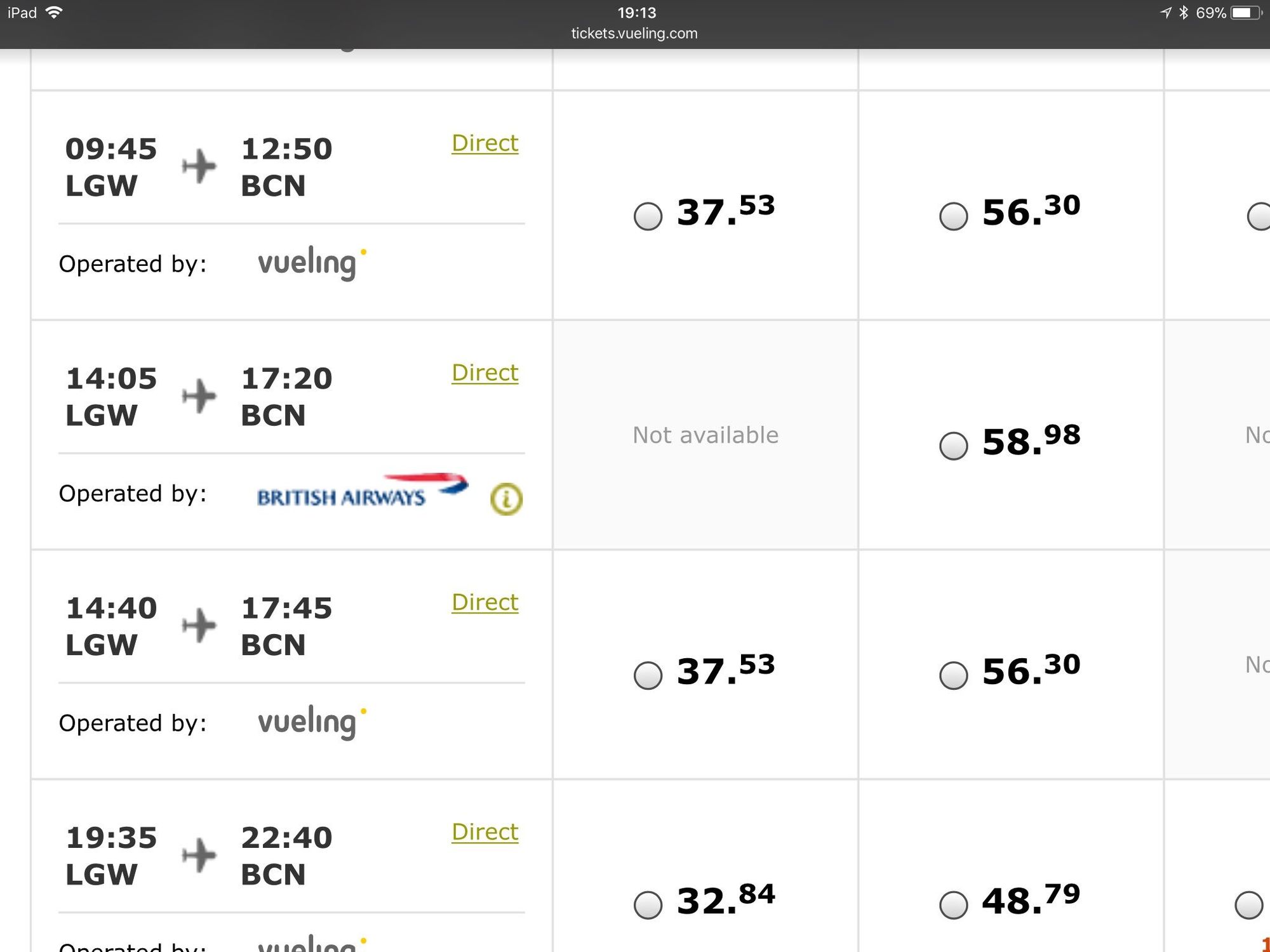
Task: Select the 37.53 fare for the 09:45 flight
Action: [x=648, y=216]
